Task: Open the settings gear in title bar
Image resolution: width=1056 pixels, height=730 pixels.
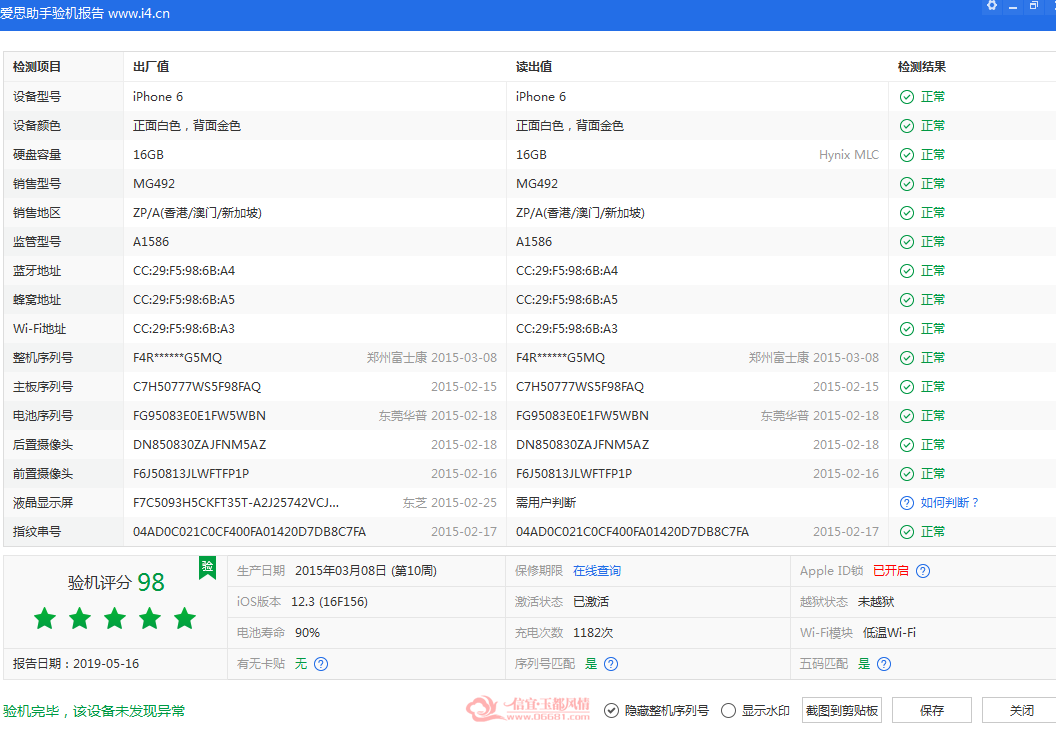Action: [x=991, y=6]
